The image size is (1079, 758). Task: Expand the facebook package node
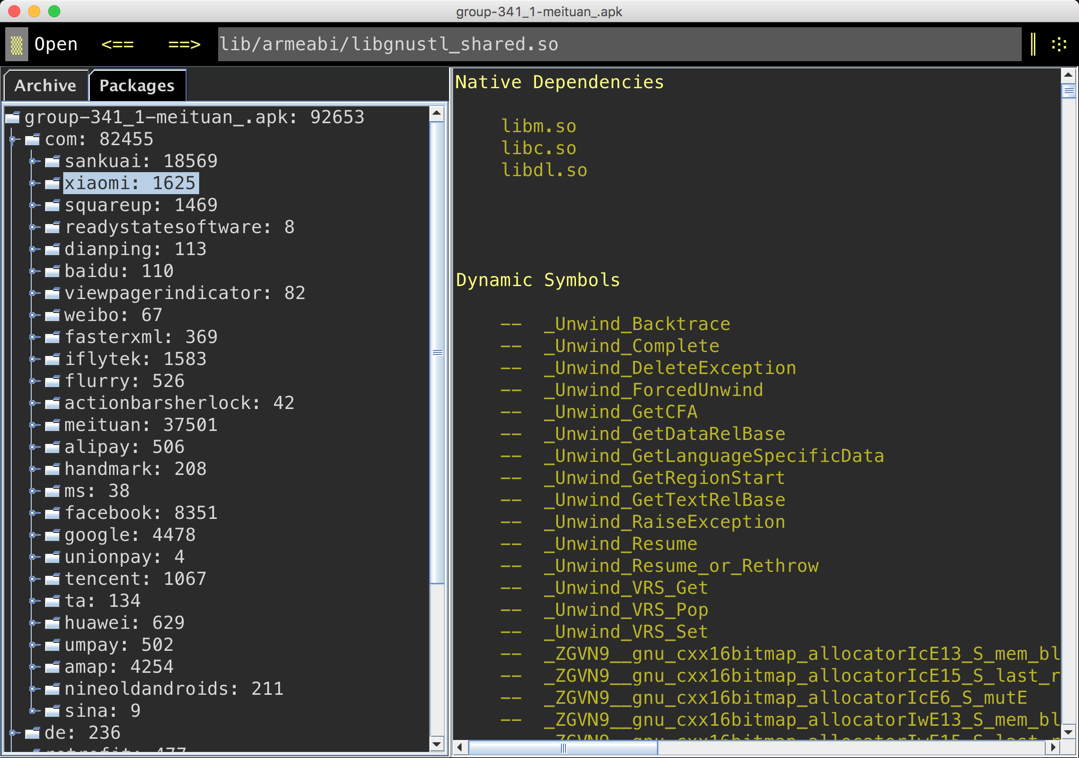[x=34, y=513]
